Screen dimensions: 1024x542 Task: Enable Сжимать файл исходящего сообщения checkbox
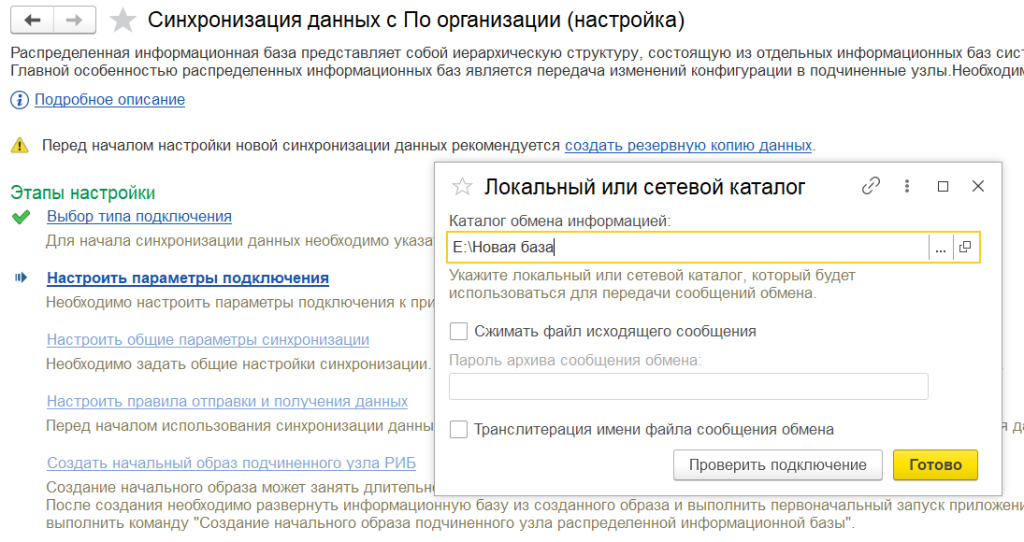[x=459, y=331]
